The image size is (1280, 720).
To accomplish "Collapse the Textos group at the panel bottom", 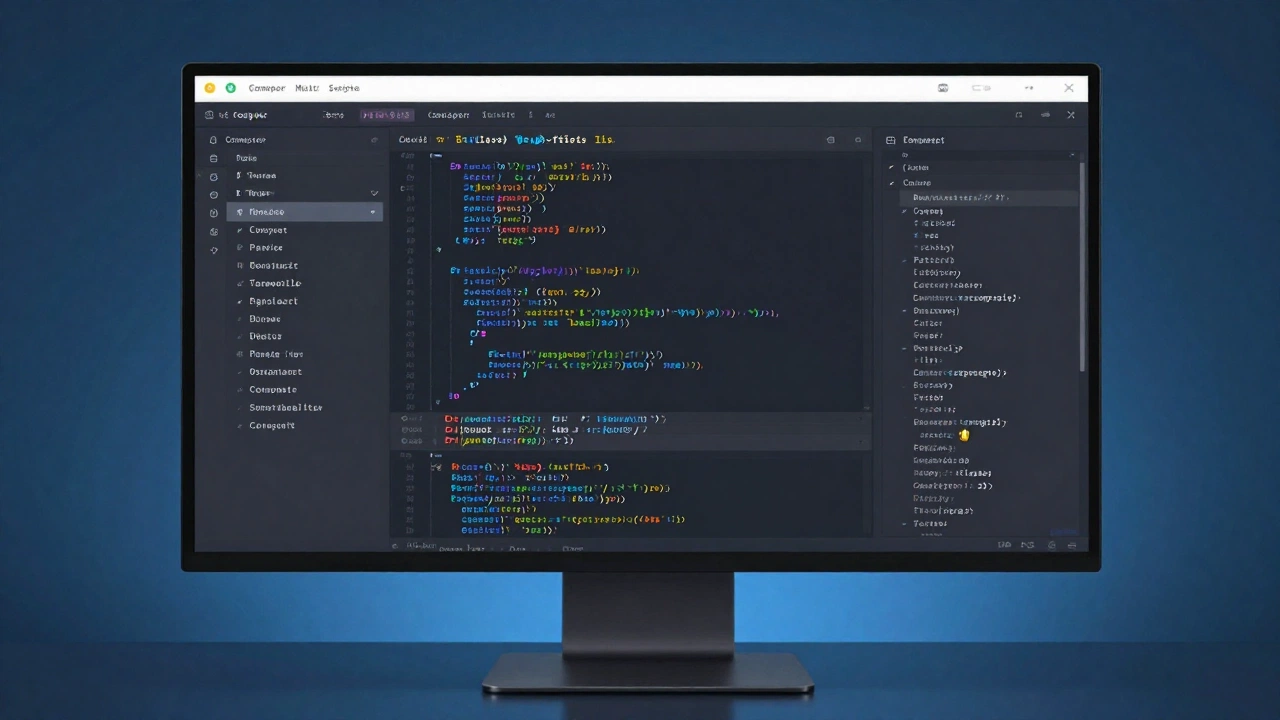I will 904,523.
